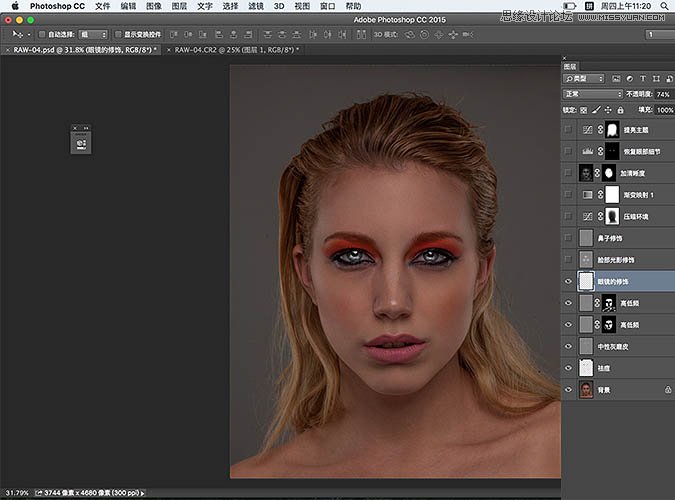Filter layers by type (T) icon
The width and height of the screenshot is (675, 500).
pos(643,78)
